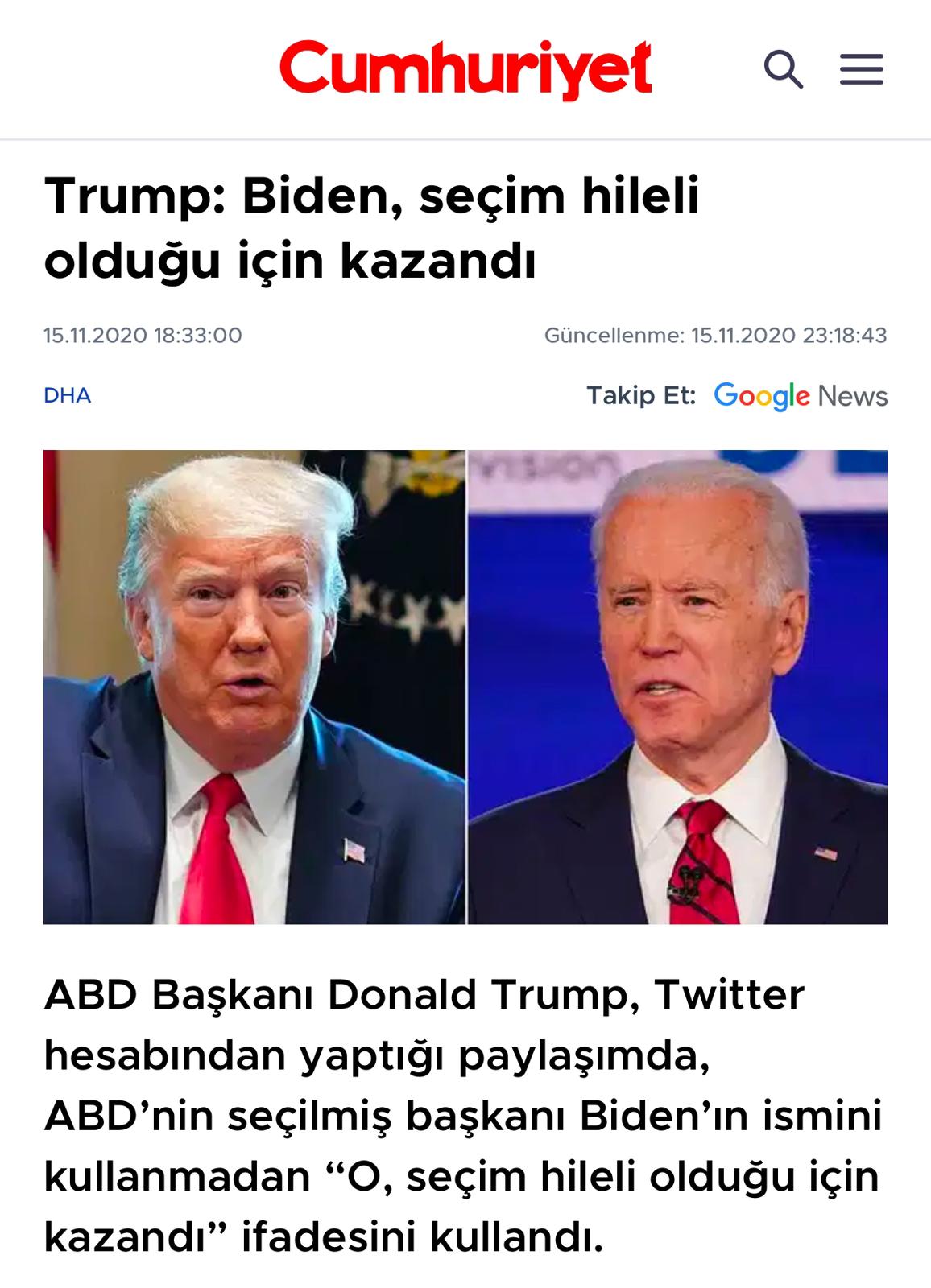The width and height of the screenshot is (931, 1288).
Task: Click the word paylaşımda in the summary
Action: (x=584, y=1057)
